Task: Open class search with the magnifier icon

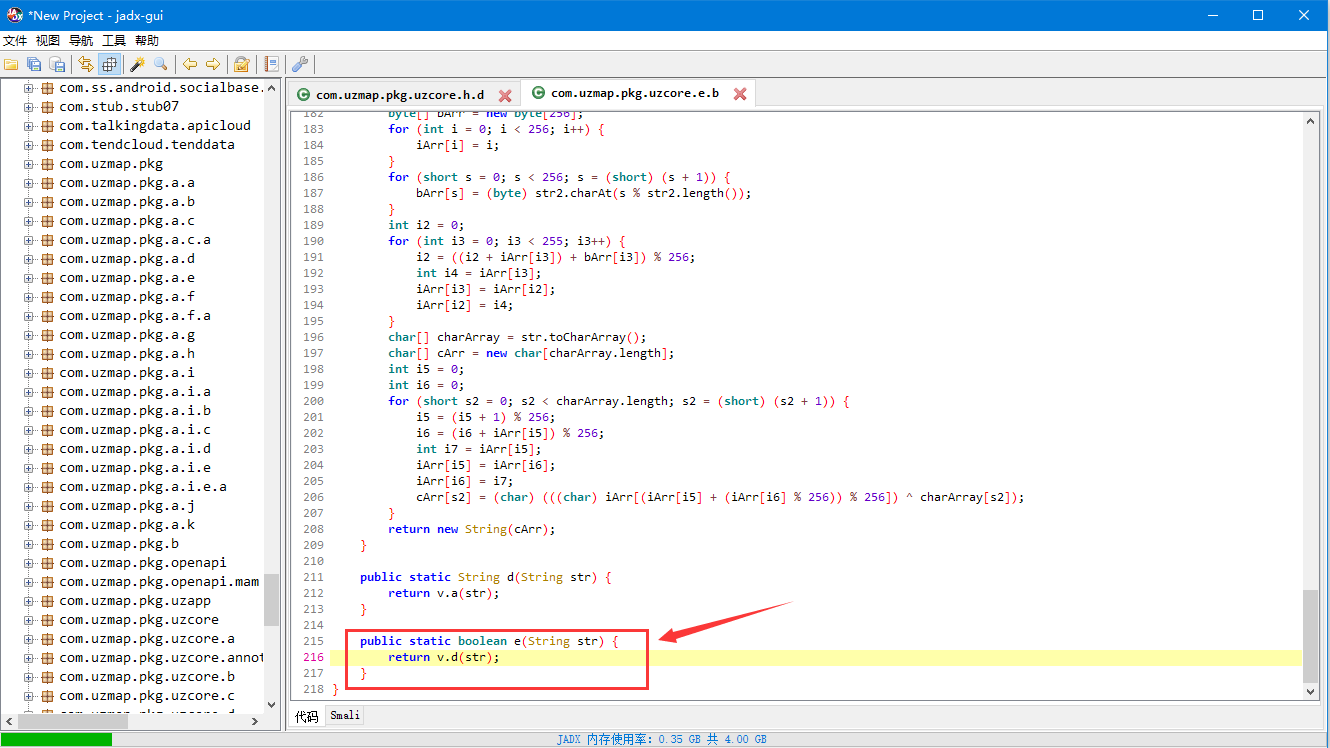Action: tap(160, 64)
